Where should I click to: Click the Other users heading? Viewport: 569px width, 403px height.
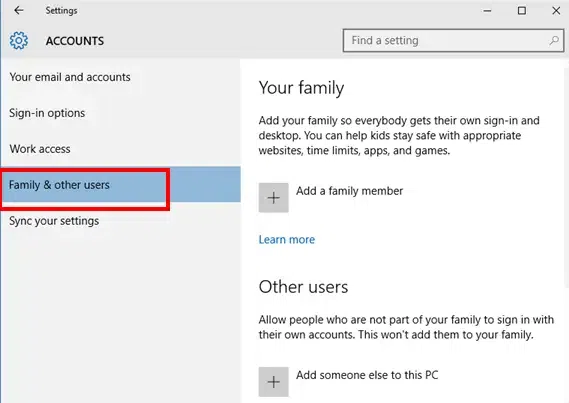pos(303,287)
